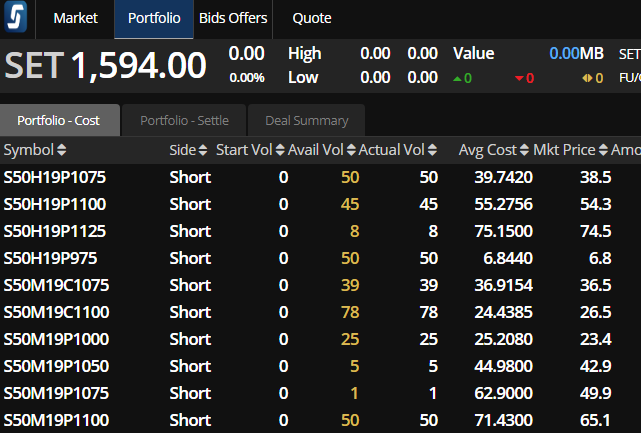641x433 pixels.
Task: Open the Market tab
Action: [76, 18]
